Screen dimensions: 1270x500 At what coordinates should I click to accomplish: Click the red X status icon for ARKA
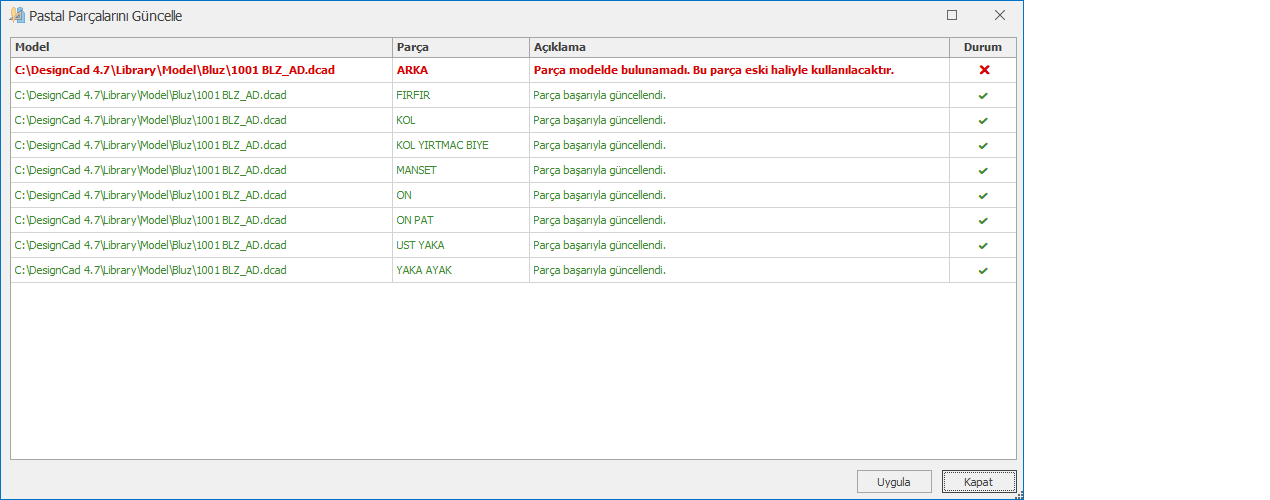[983, 70]
